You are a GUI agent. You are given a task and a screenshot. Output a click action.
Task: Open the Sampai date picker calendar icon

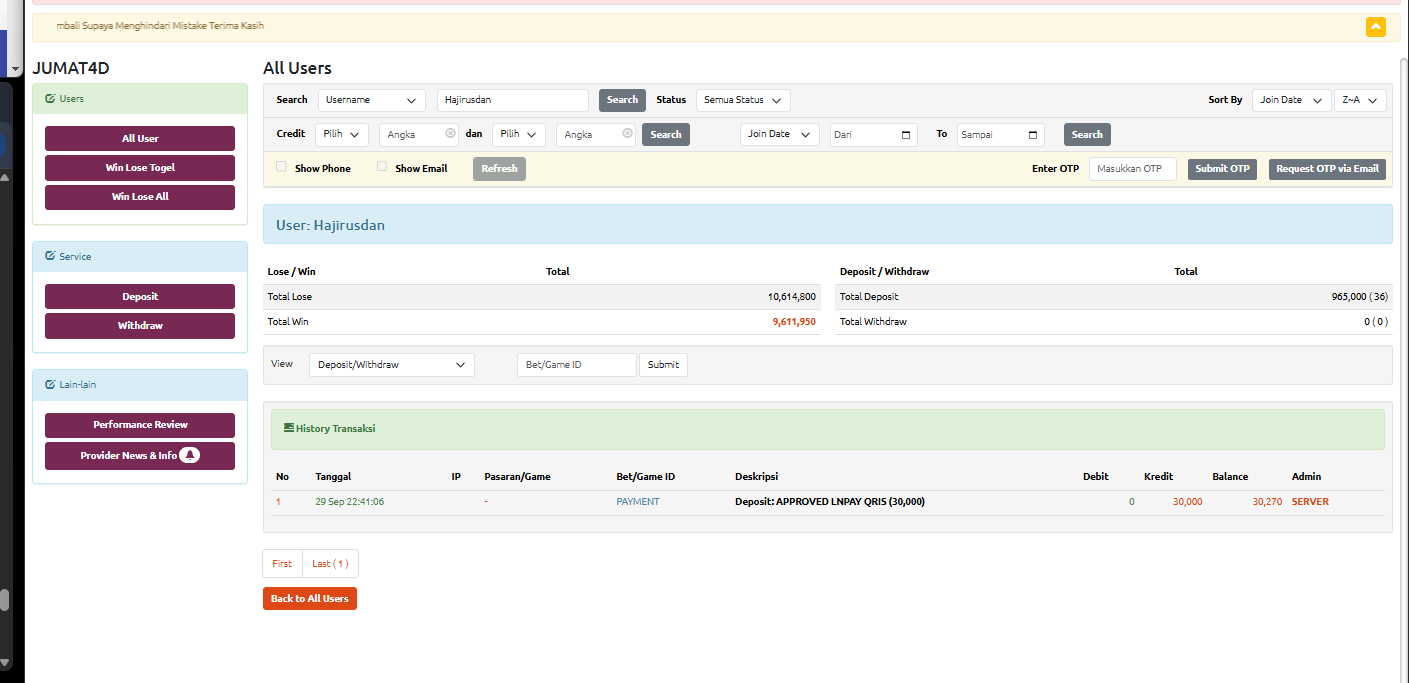click(x=1033, y=134)
